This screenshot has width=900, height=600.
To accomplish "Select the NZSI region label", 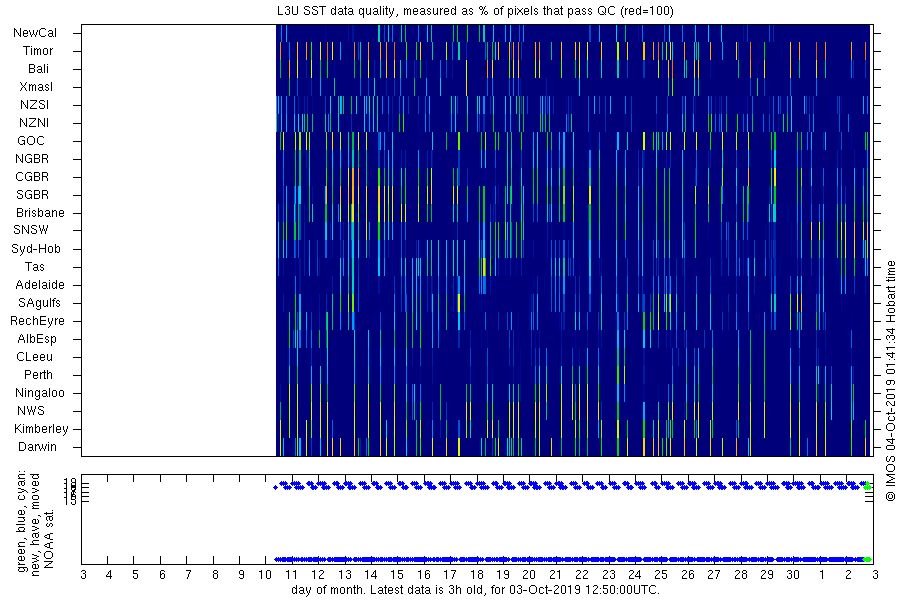I will tap(34, 105).
